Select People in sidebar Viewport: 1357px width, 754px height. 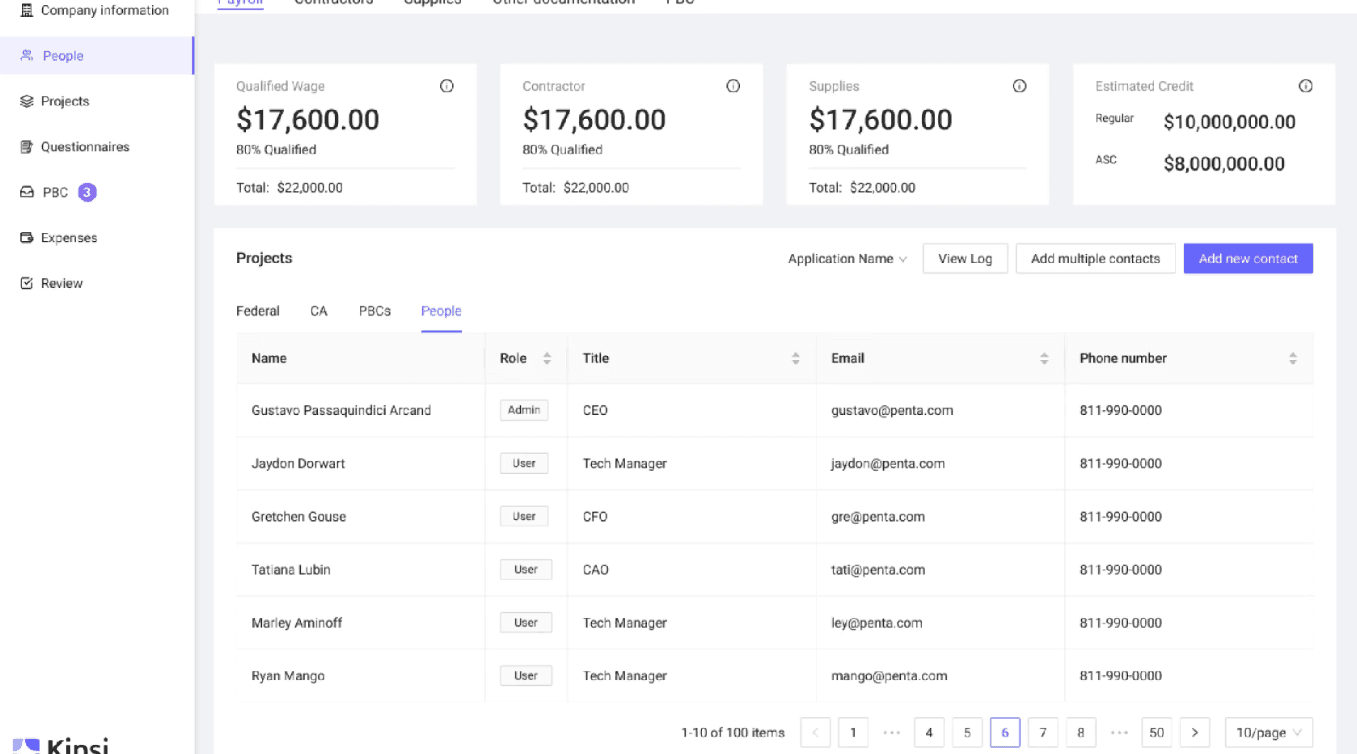pos(97,56)
